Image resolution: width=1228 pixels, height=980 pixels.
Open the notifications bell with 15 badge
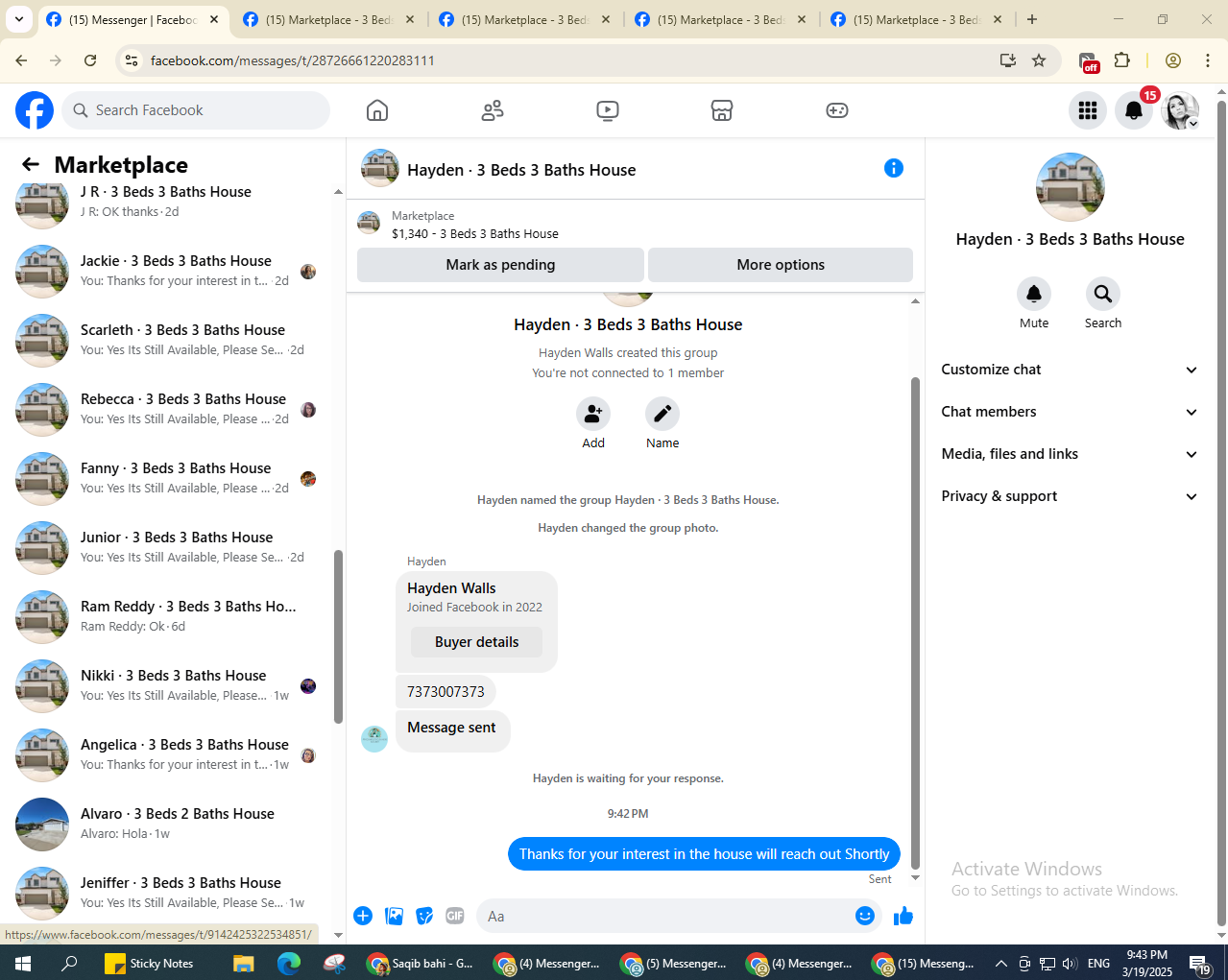1134,110
